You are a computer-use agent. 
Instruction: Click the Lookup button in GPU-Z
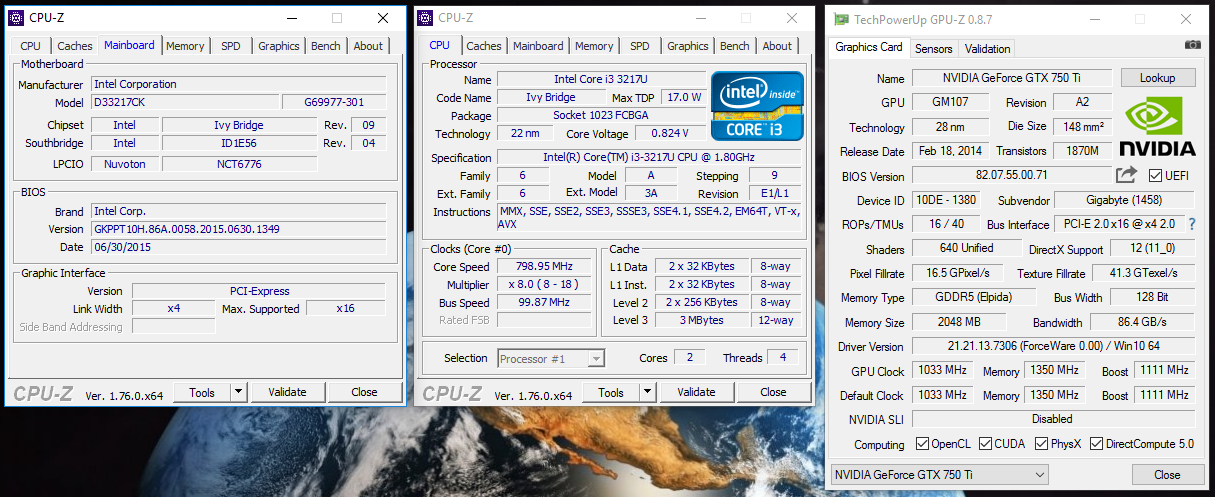[1157, 78]
